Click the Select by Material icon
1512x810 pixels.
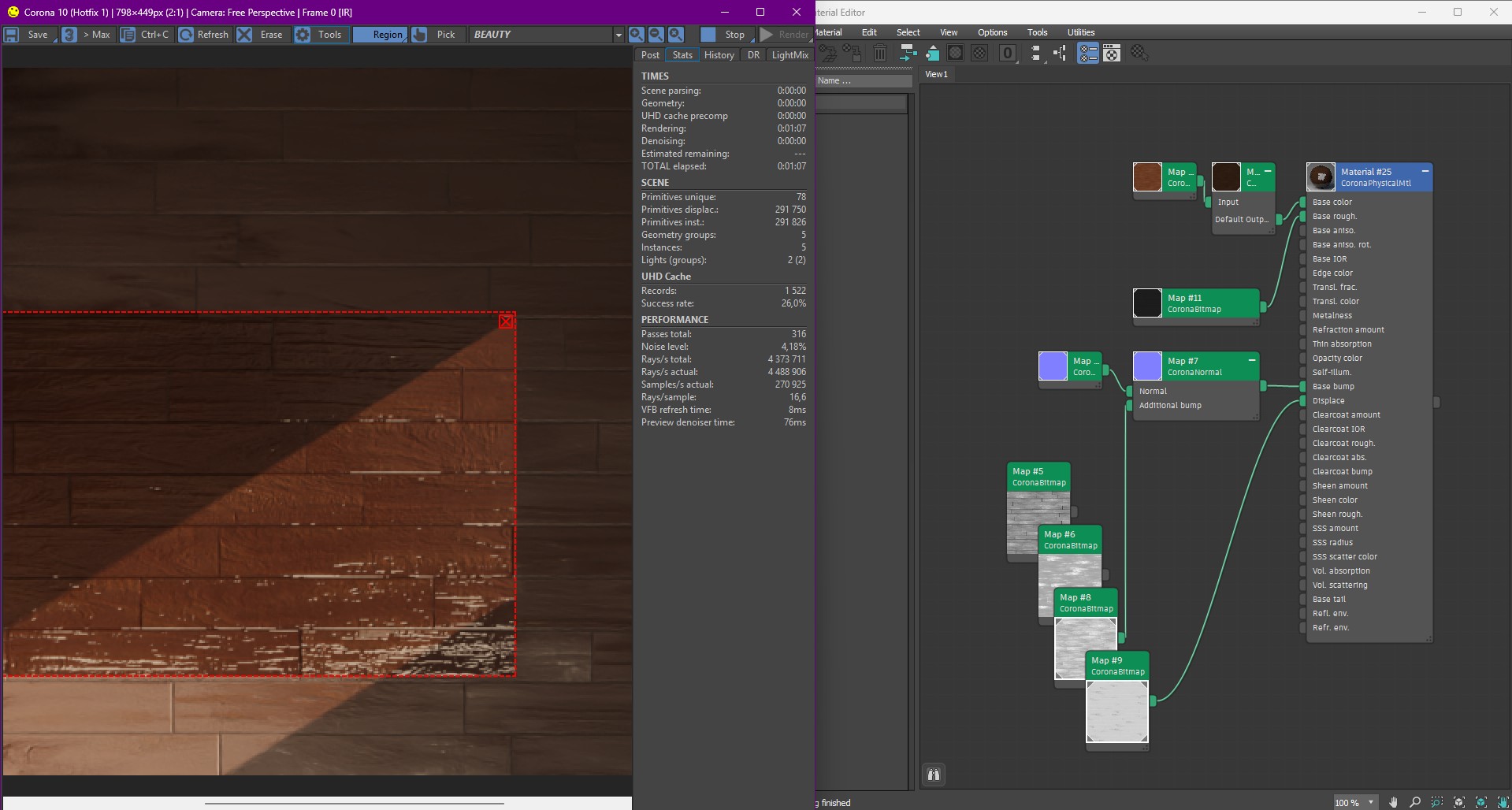pos(1139,53)
